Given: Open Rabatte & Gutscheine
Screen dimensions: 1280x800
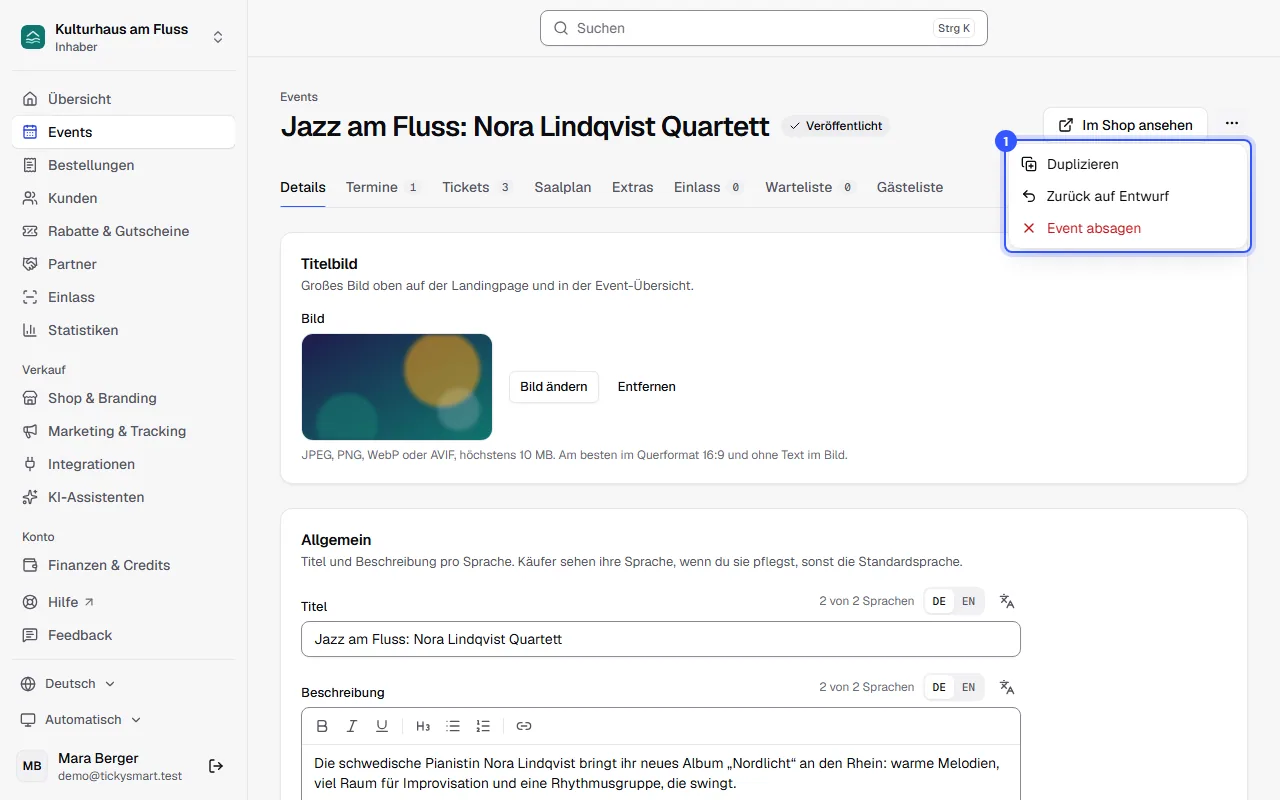Looking at the screenshot, I should [124, 231].
